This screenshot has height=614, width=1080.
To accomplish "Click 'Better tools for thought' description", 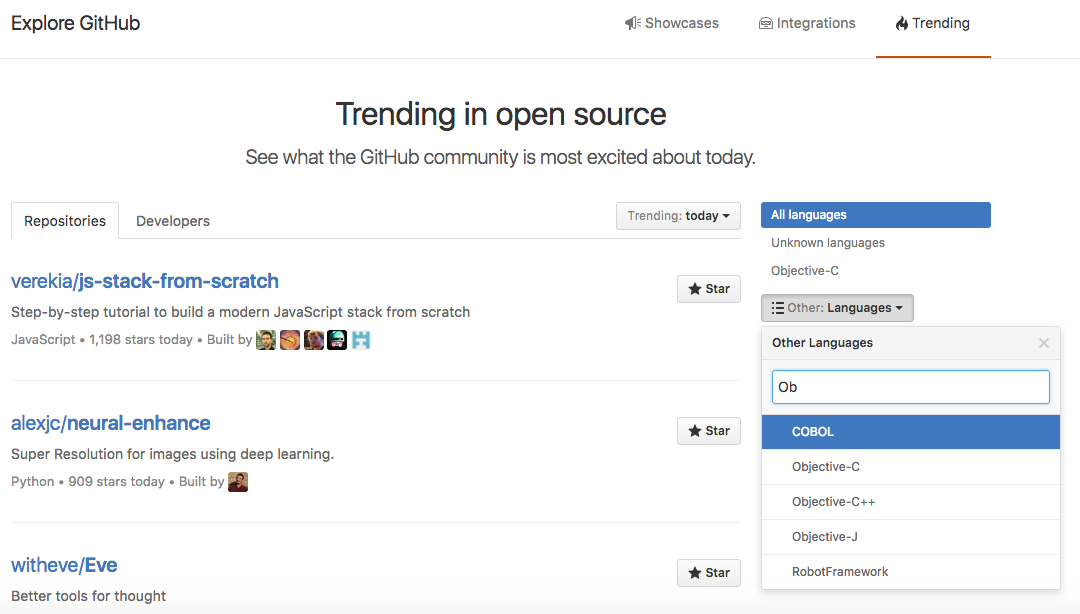I will click(89, 596).
